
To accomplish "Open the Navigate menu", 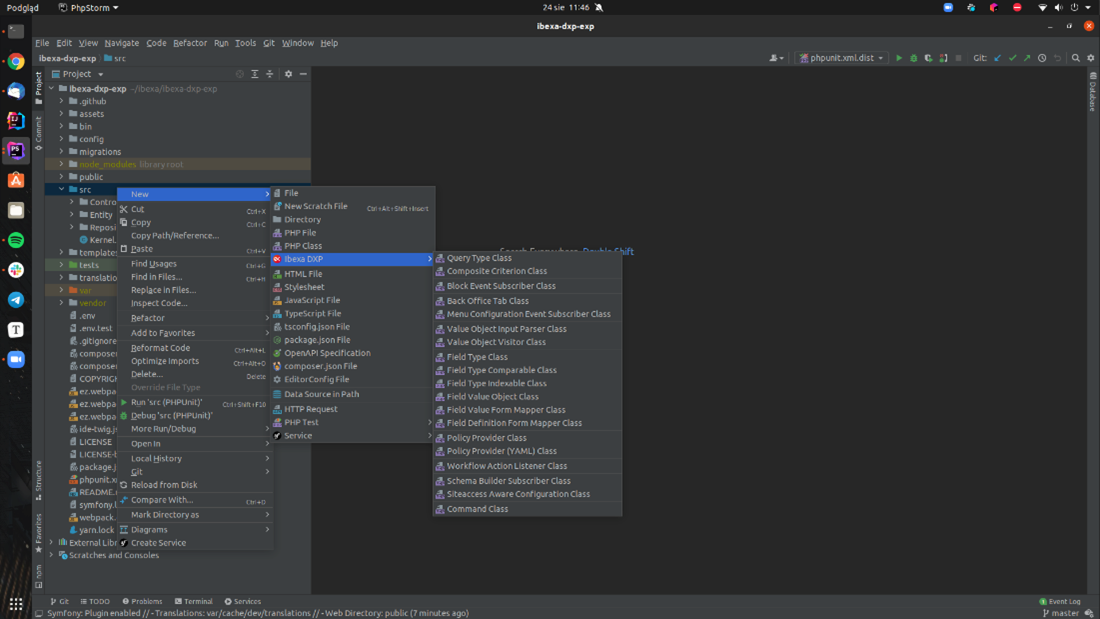I will (x=122, y=43).
